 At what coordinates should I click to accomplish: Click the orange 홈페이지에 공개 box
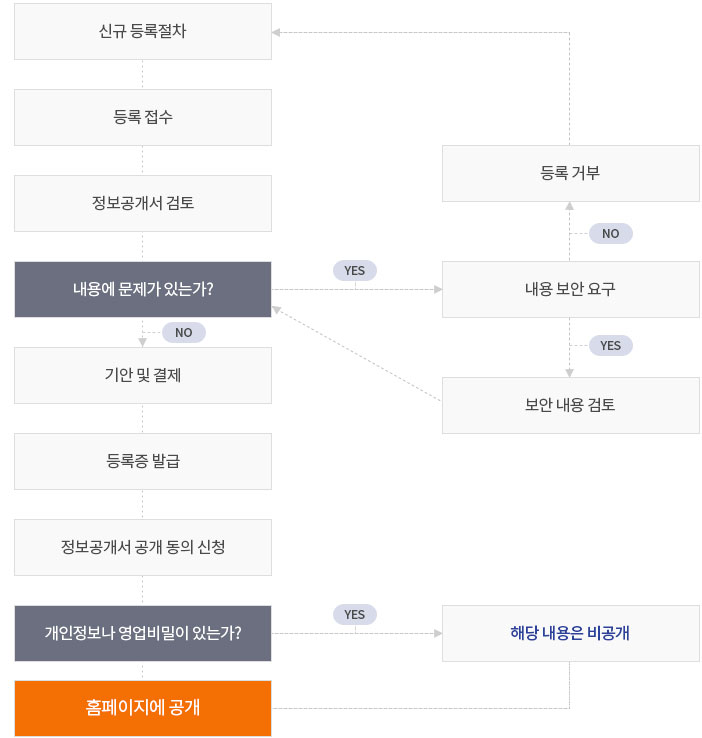[x=143, y=708]
